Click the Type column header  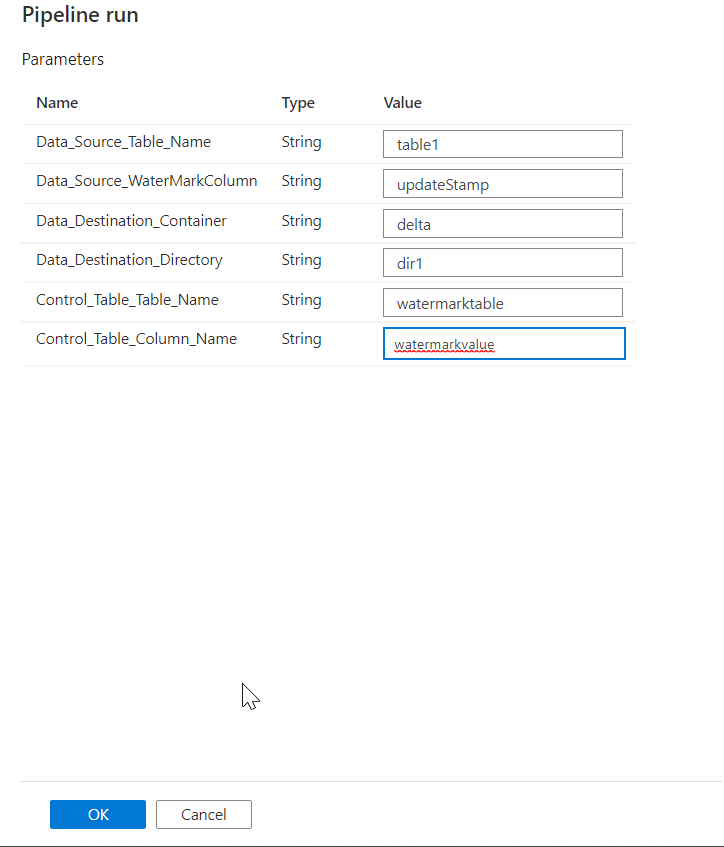298,103
